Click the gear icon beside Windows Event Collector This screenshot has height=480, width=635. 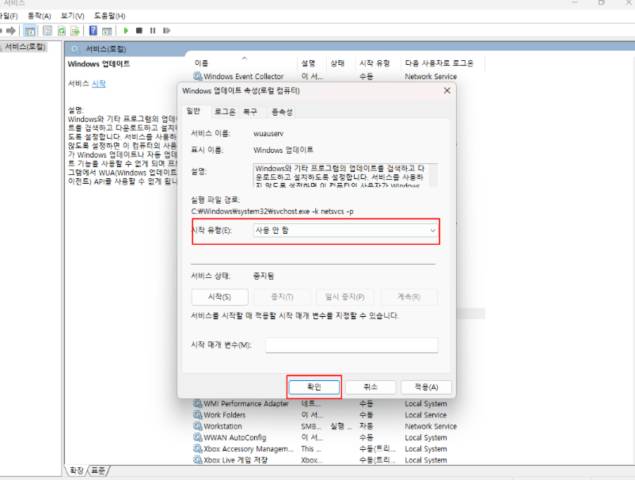[198, 76]
